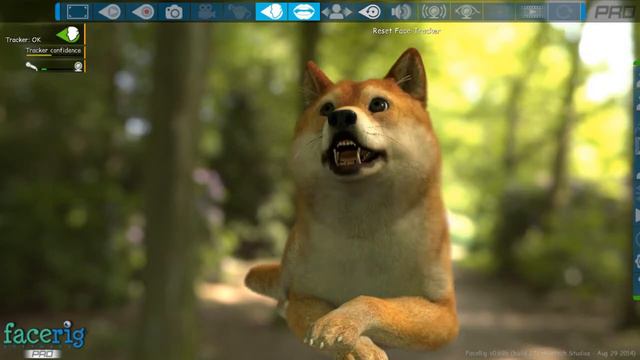The image size is (640, 360).
Task: Toggle the highlighted face tracking icon
Action: tap(271, 12)
